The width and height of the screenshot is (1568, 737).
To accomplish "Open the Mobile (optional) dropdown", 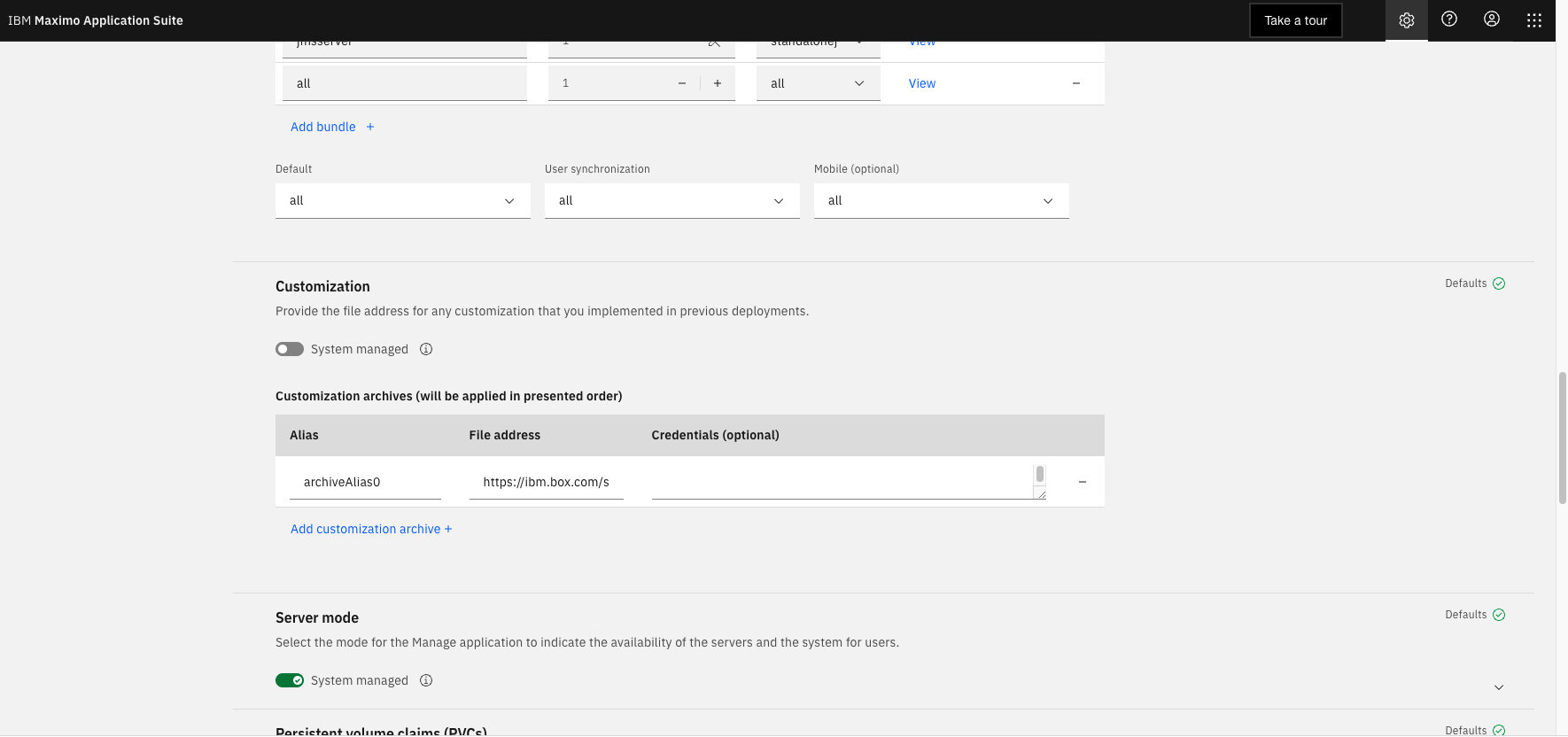I will tap(941, 201).
